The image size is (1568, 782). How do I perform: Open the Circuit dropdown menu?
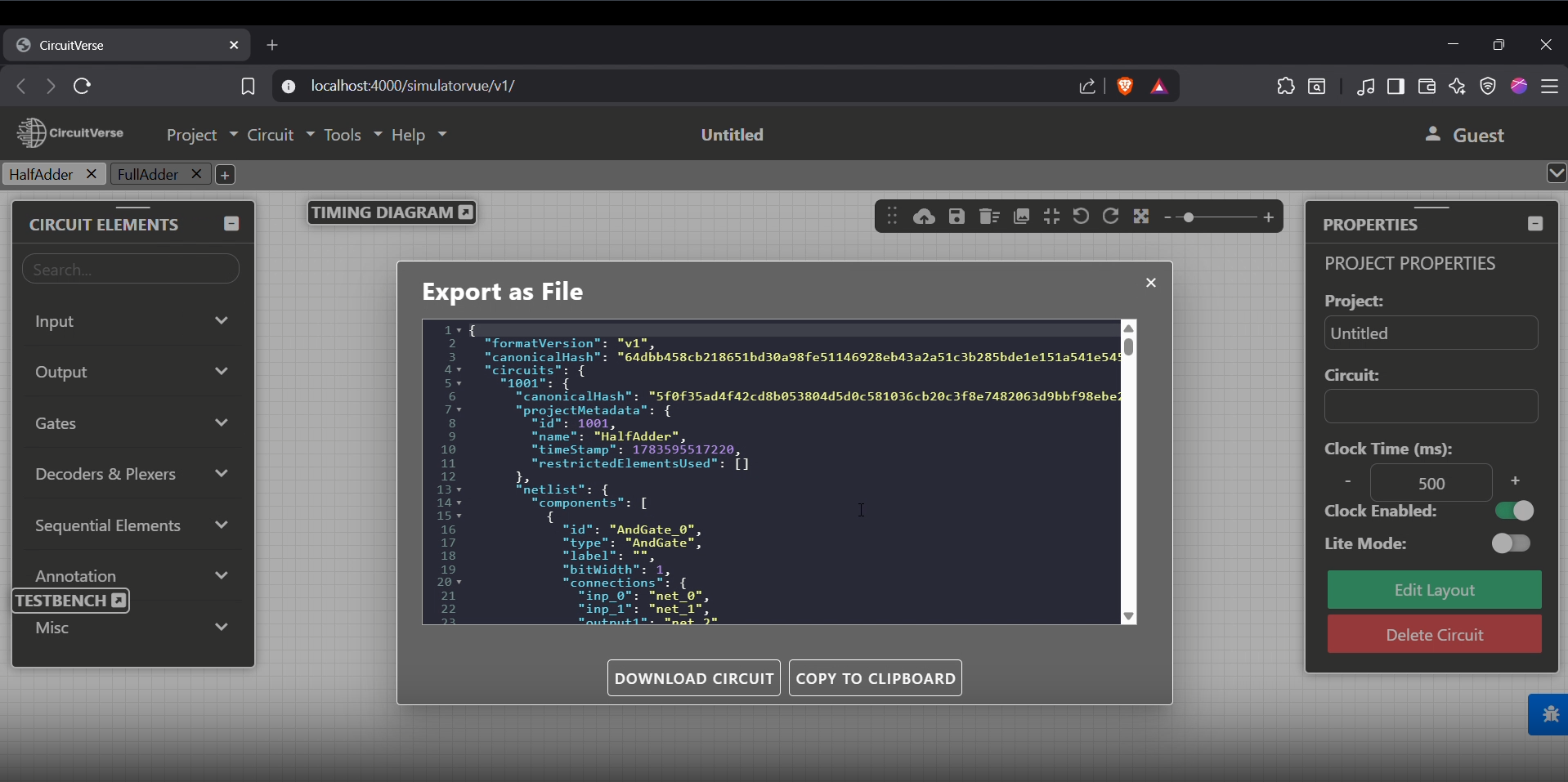(280, 136)
